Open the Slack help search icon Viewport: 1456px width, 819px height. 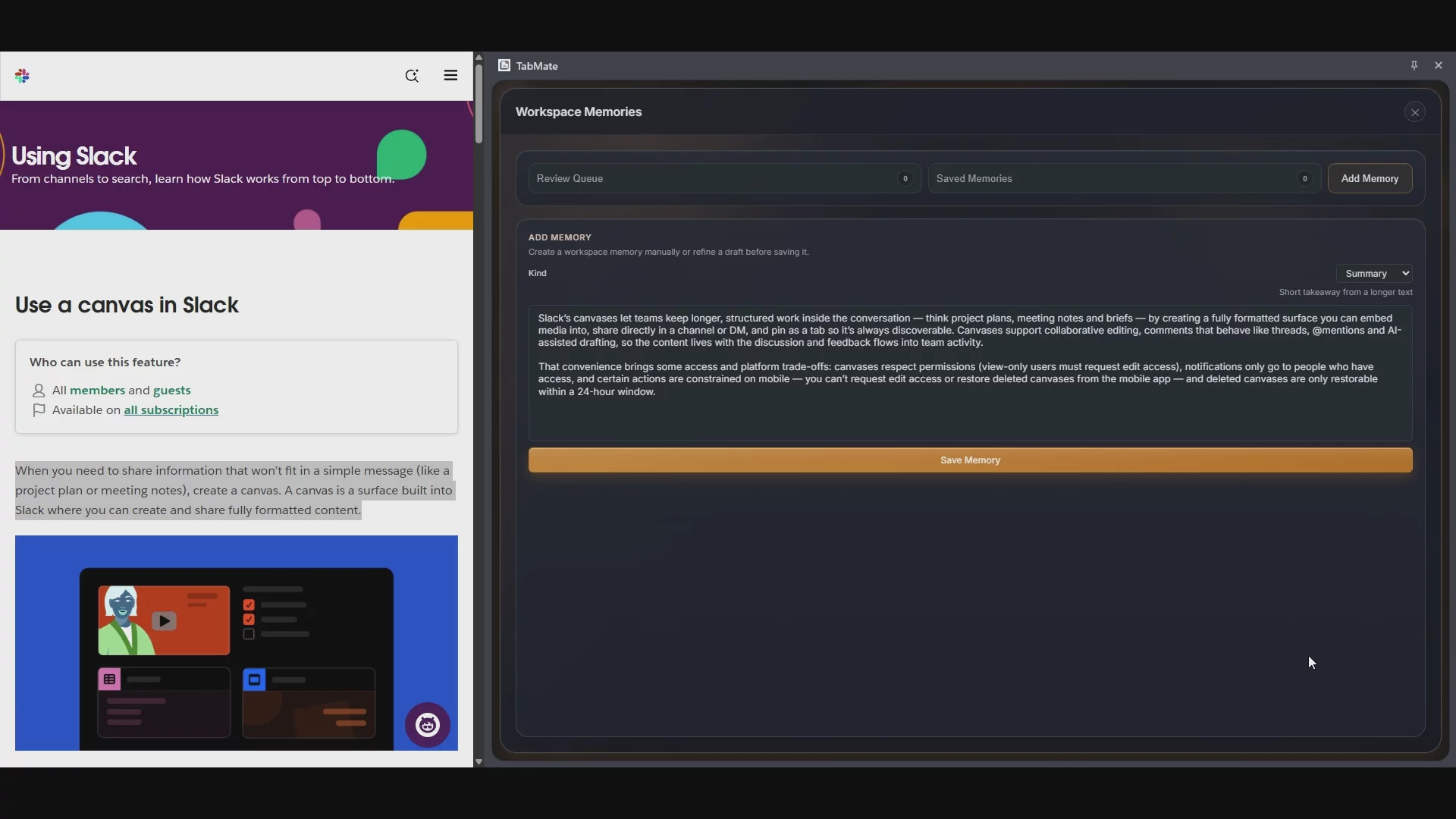pyautogui.click(x=412, y=75)
